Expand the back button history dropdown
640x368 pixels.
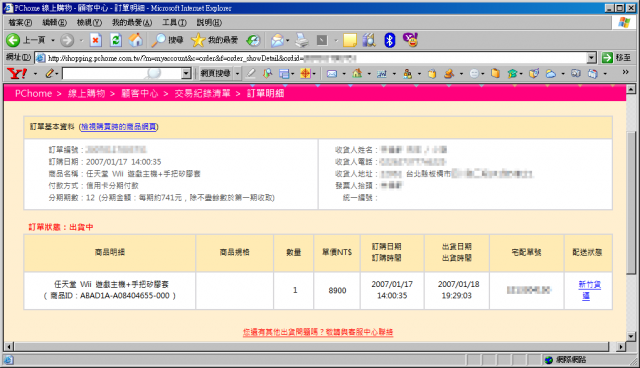pos(53,40)
